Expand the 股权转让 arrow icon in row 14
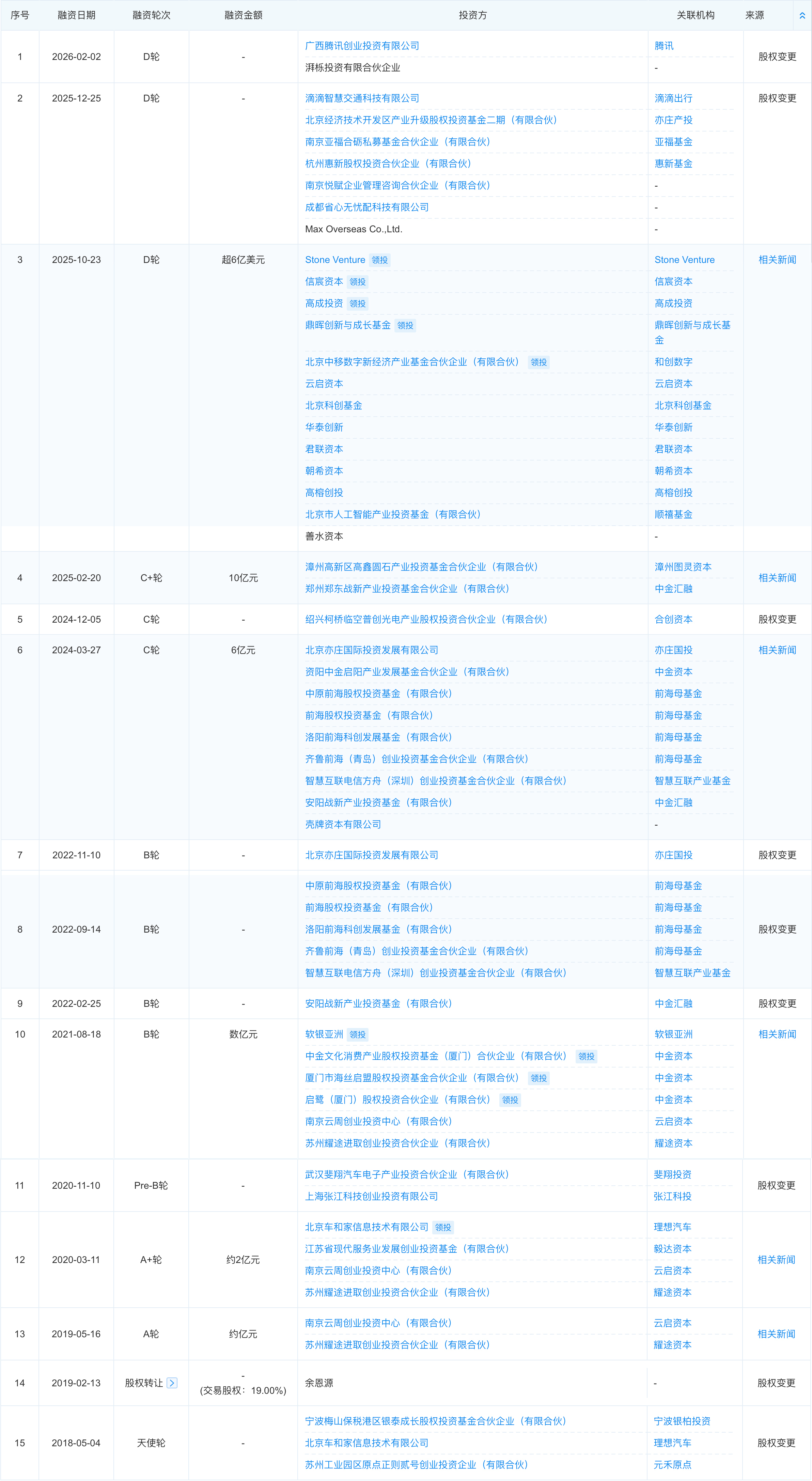Image resolution: width=812 pixels, height=1481 pixels. (172, 1383)
